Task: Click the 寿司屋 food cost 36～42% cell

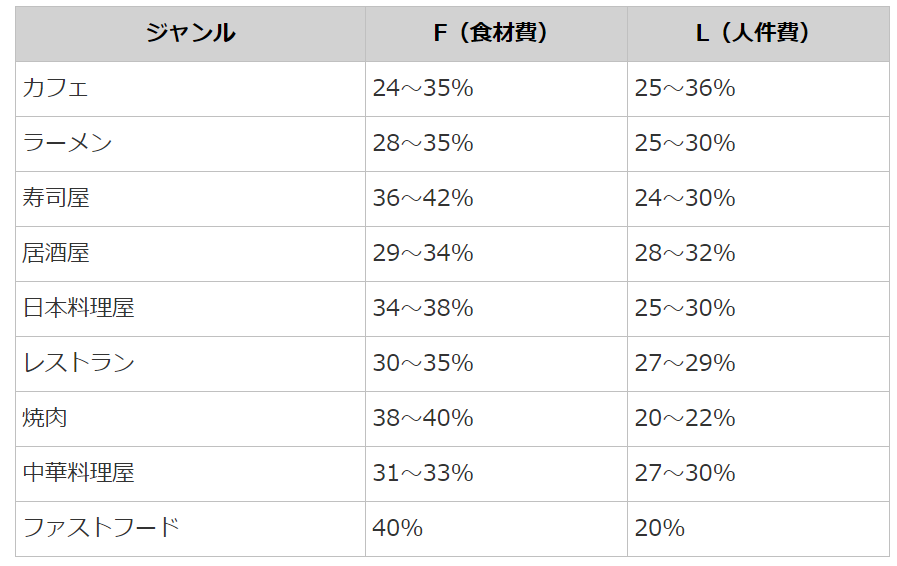Action: tap(423, 198)
